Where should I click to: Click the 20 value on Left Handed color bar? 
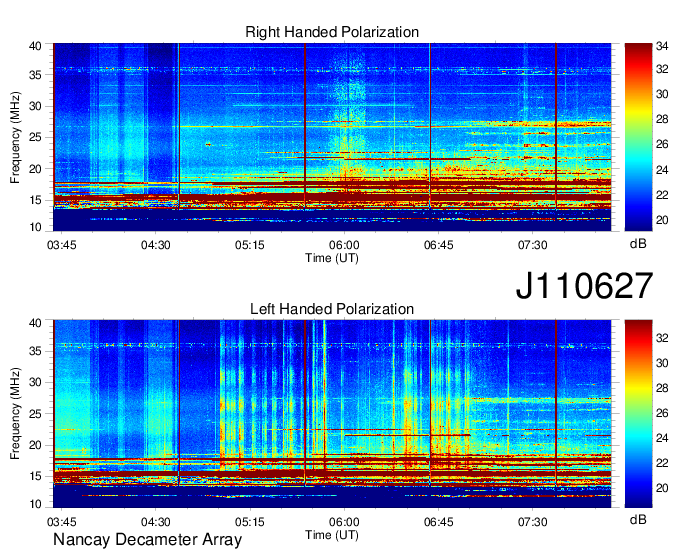(662, 488)
